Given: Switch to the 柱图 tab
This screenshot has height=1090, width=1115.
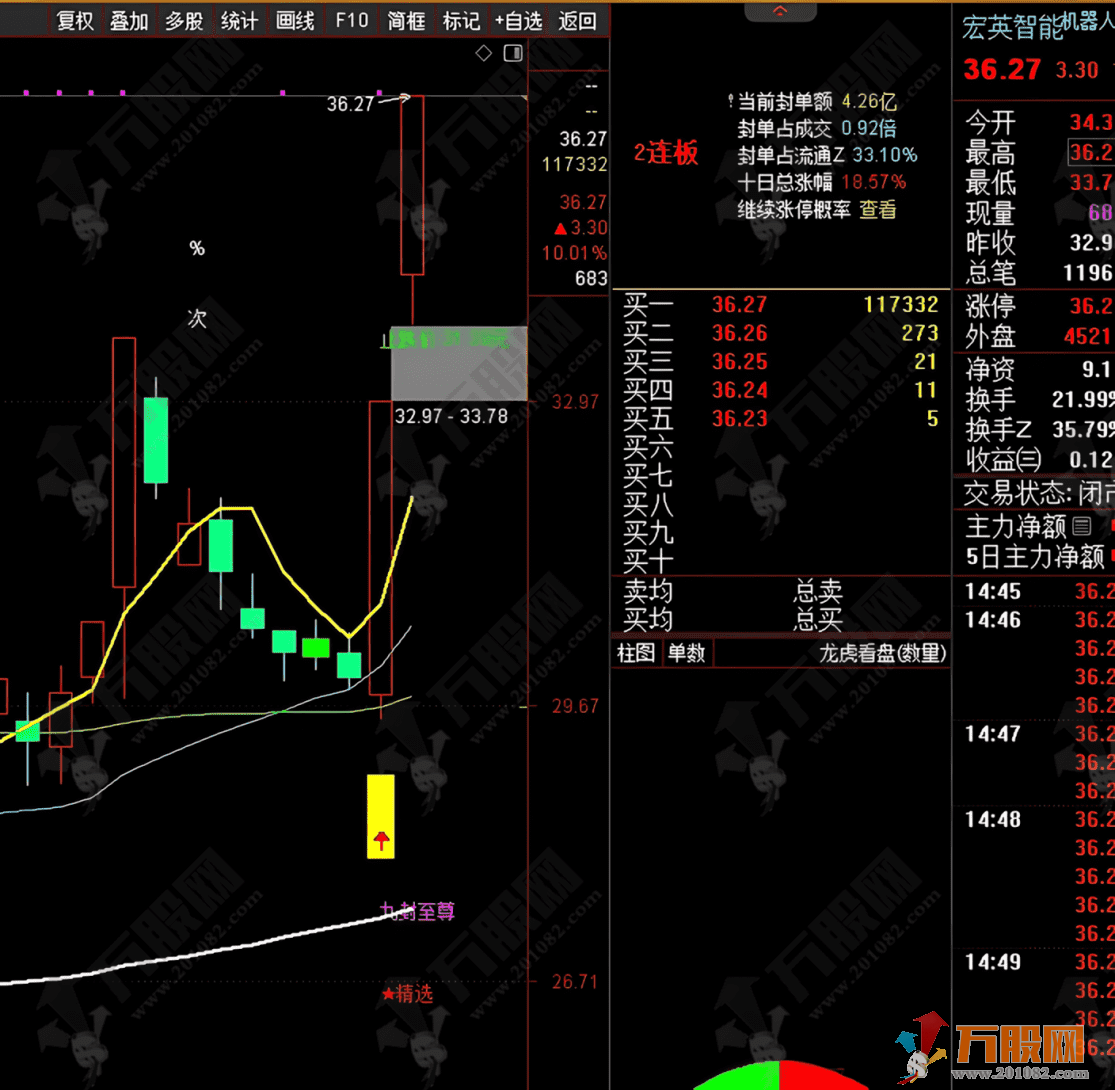Looking at the screenshot, I should [x=635, y=651].
